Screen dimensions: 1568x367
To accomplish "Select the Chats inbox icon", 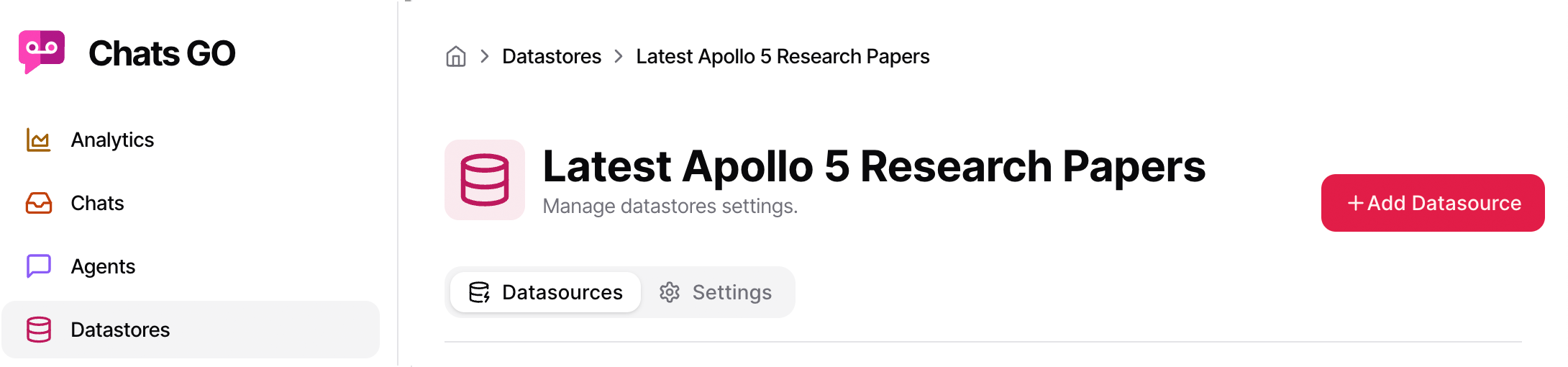I will 38,203.
